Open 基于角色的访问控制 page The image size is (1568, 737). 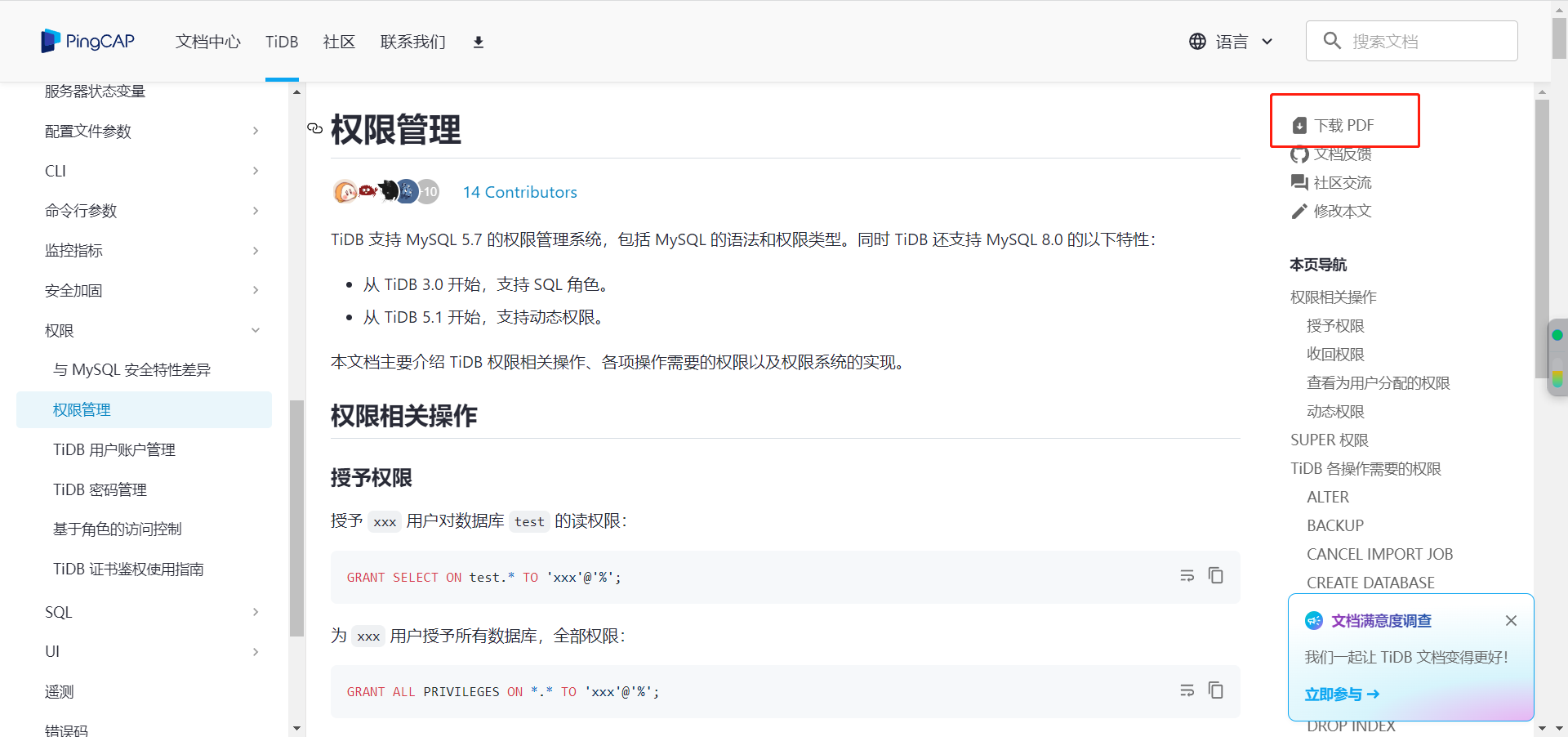(x=118, y=529)
